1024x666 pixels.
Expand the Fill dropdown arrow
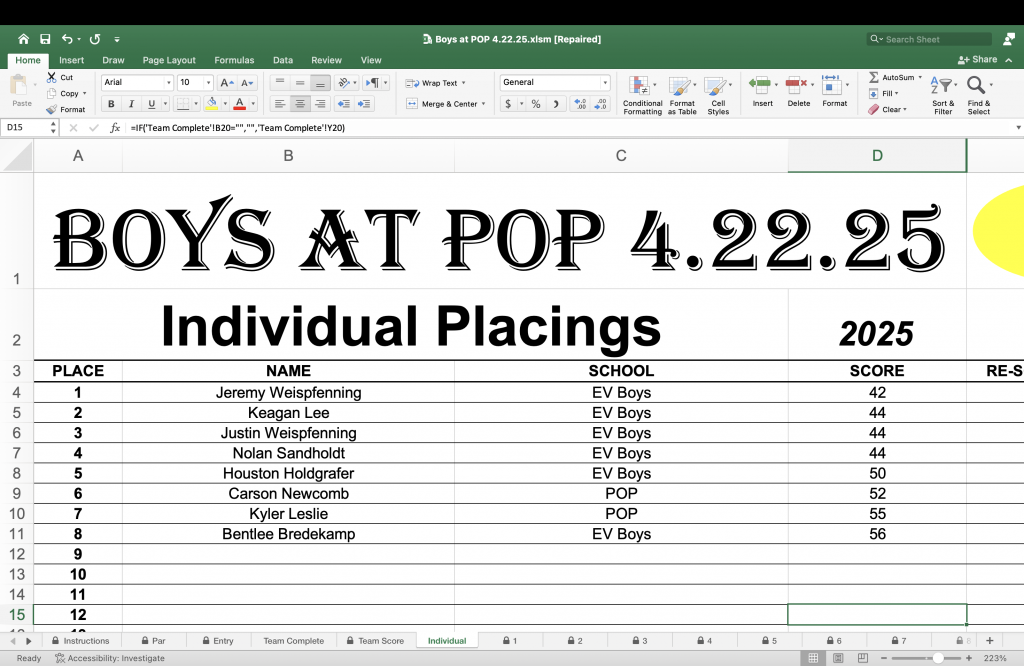[x=897, y=93]
